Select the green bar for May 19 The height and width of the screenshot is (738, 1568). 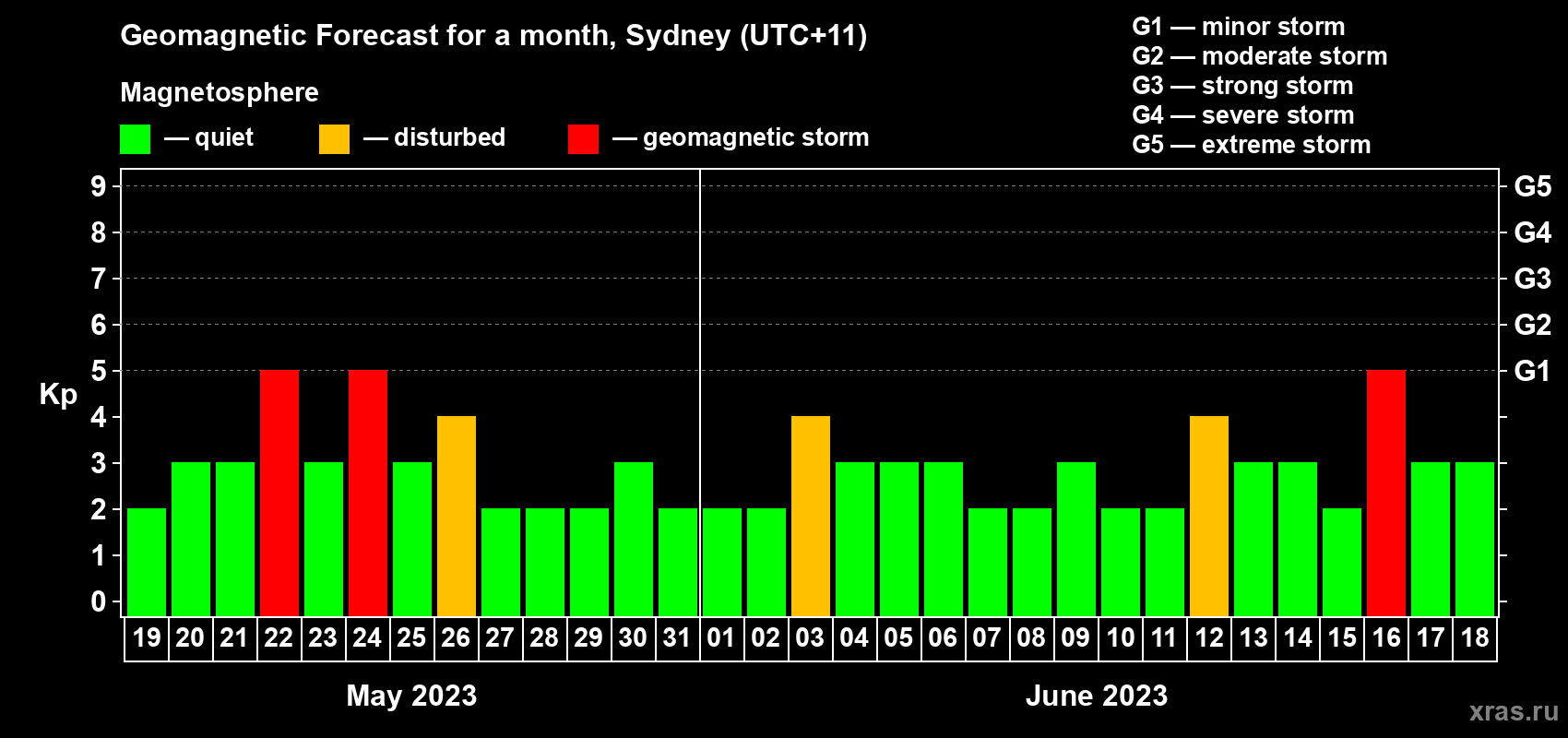tap(147, 562)
